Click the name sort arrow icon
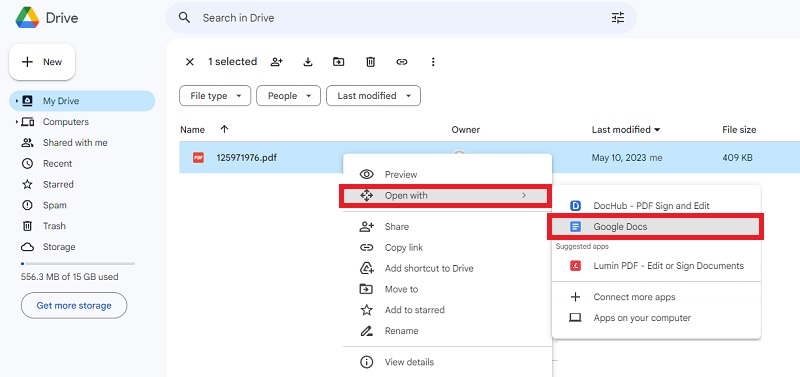 click(224, 130)
